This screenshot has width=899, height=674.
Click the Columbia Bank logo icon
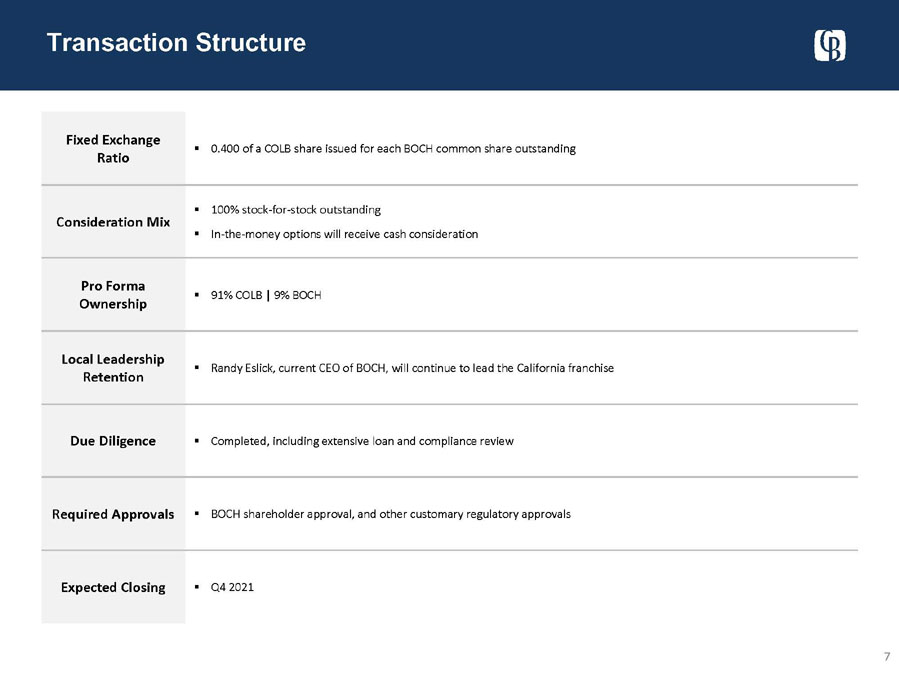coord(831,45)
